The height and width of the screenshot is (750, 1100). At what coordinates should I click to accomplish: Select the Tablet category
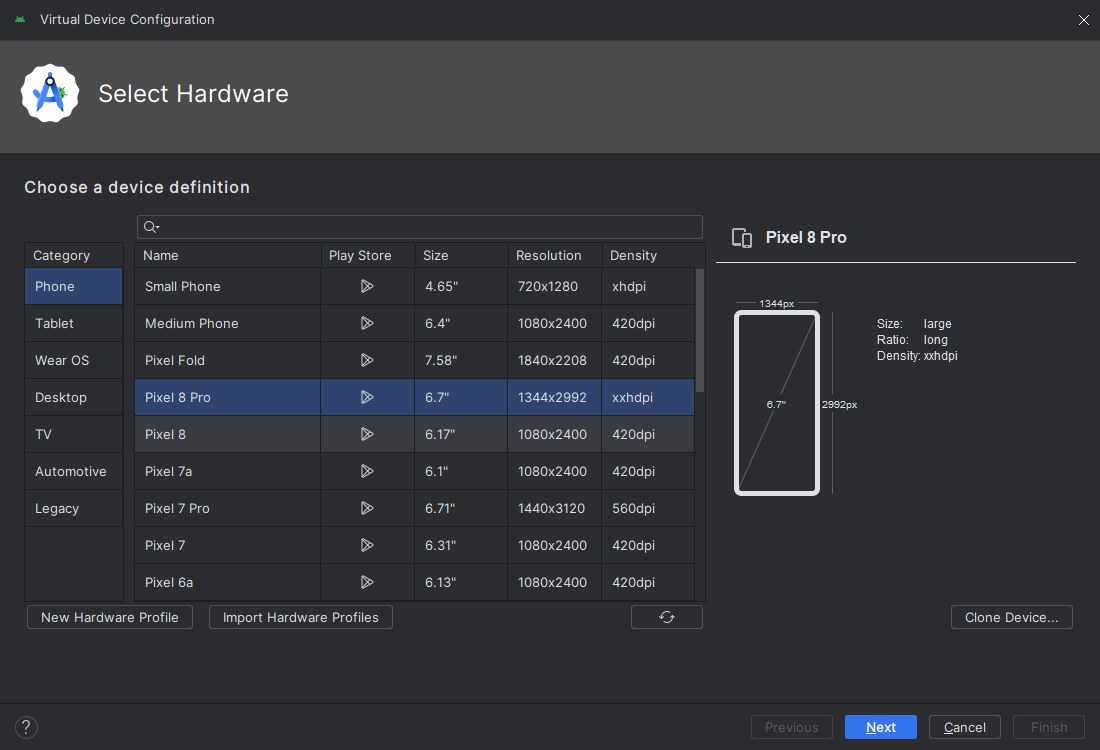pyautogui.click(x=55, y=323)
